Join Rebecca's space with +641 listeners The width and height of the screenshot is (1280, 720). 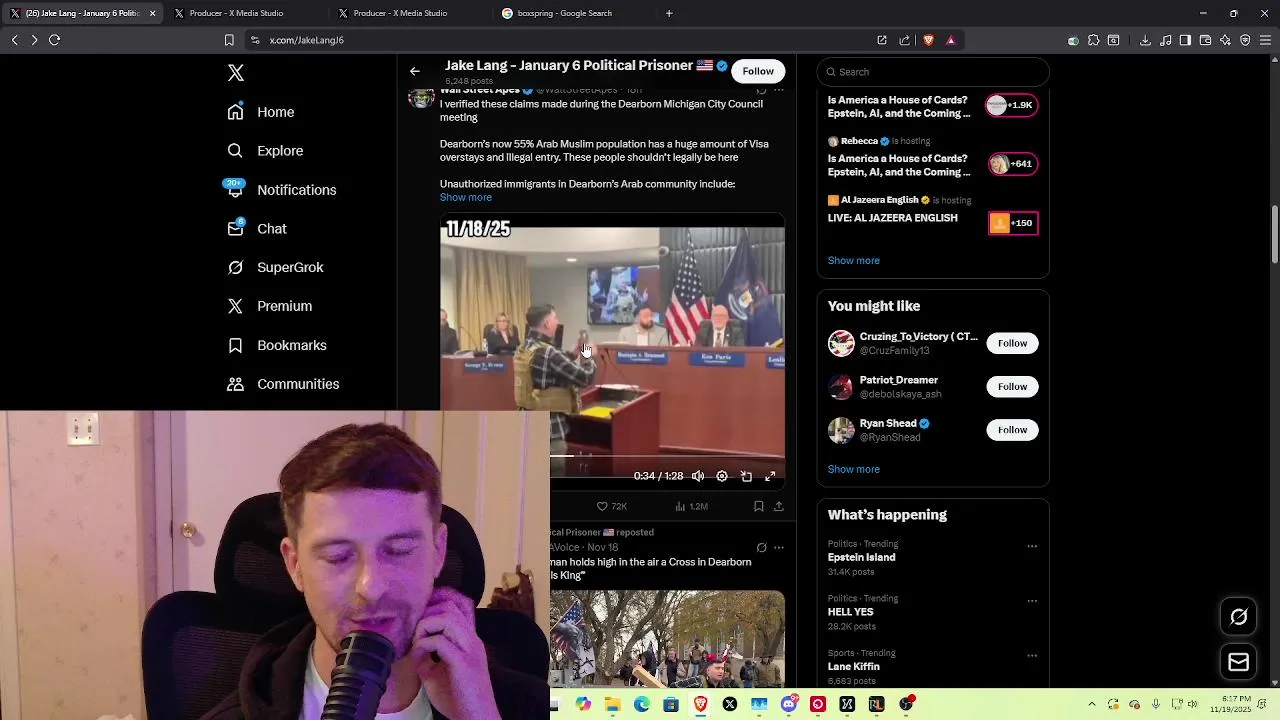[1012, 164]
